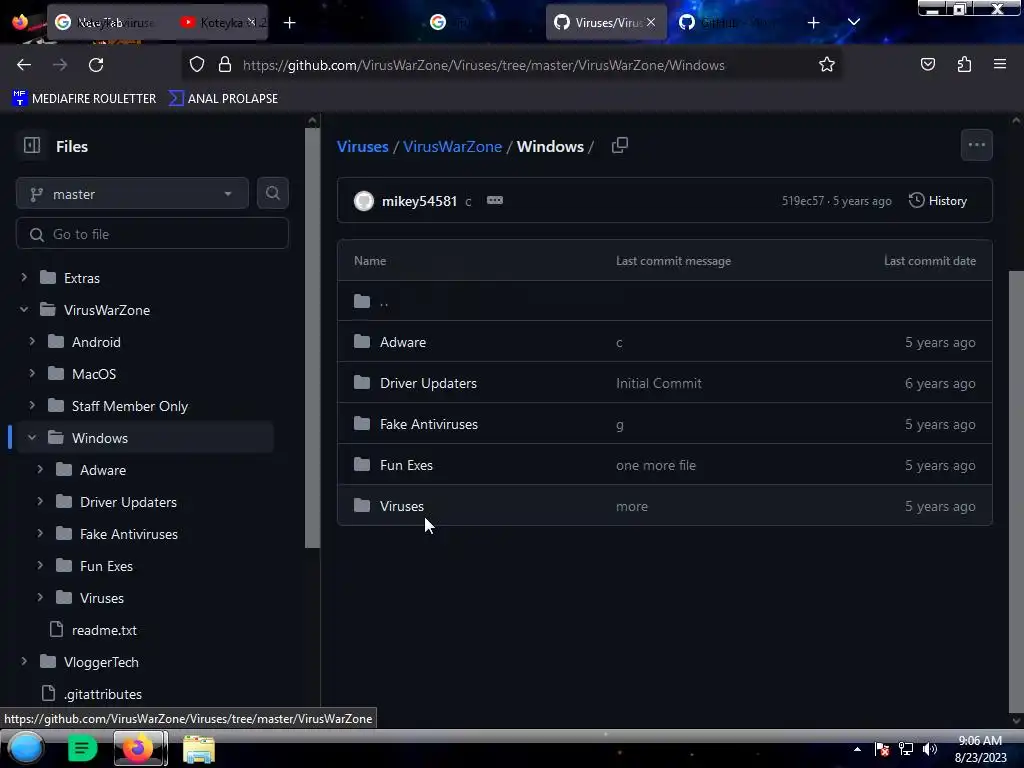The width and height of the screenshot is (1024, 768).
Task: Click the main page vertical scrollbar
Action: point(1016,490)
